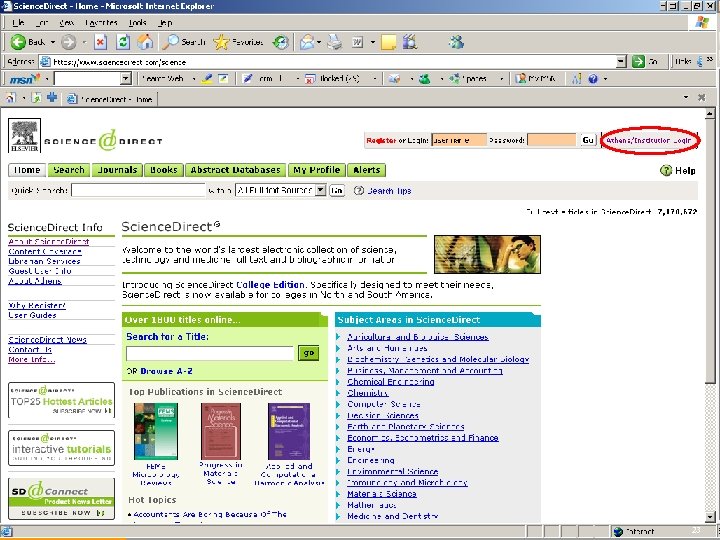
Task: Expand the Mail button dropdown arrow
Action: [318, 42]
